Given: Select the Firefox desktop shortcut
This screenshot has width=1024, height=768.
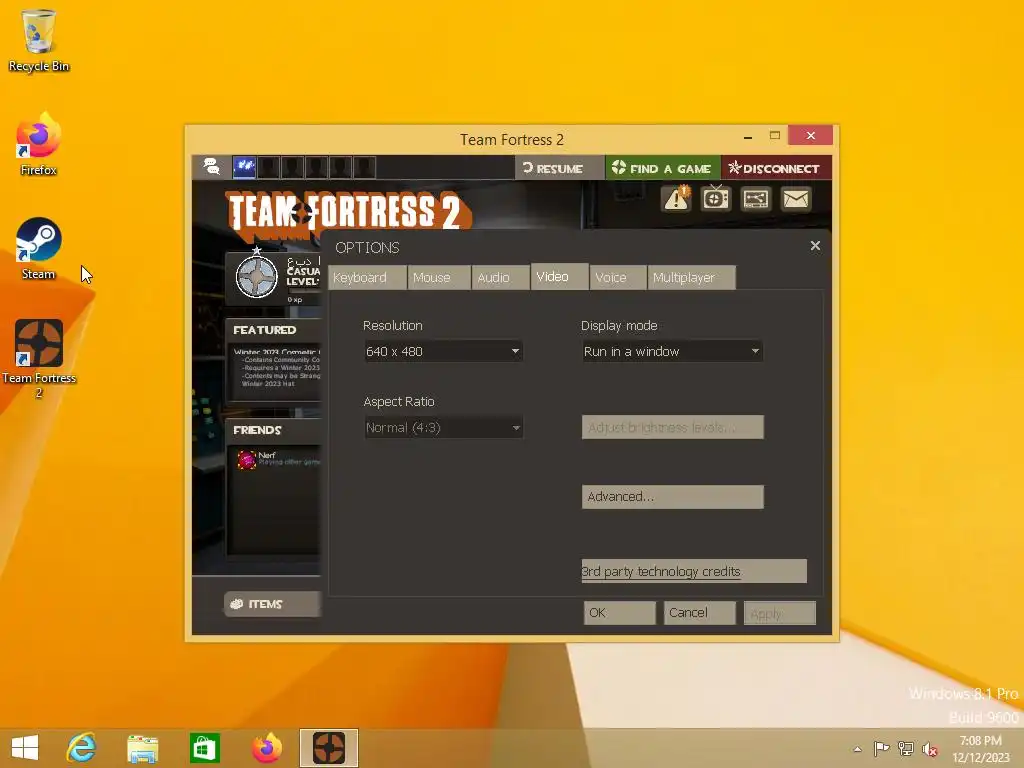Looking at the screenshot, I should pyautogui.click(x=39, y=144).
